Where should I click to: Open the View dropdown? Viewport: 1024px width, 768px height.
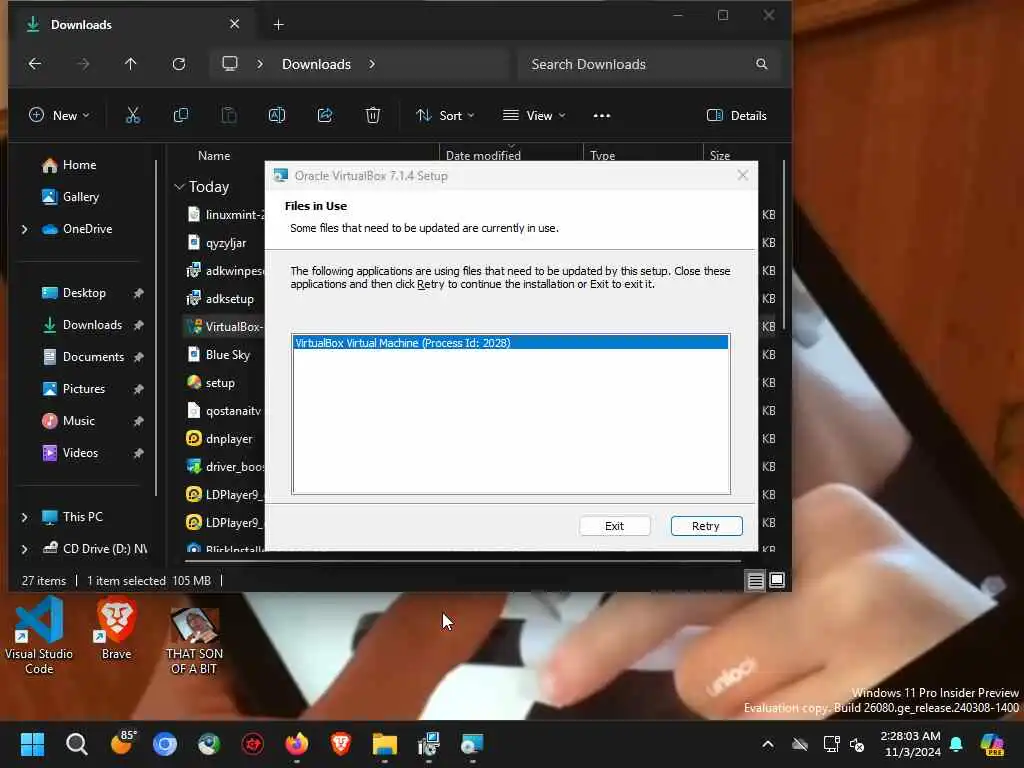534,116
